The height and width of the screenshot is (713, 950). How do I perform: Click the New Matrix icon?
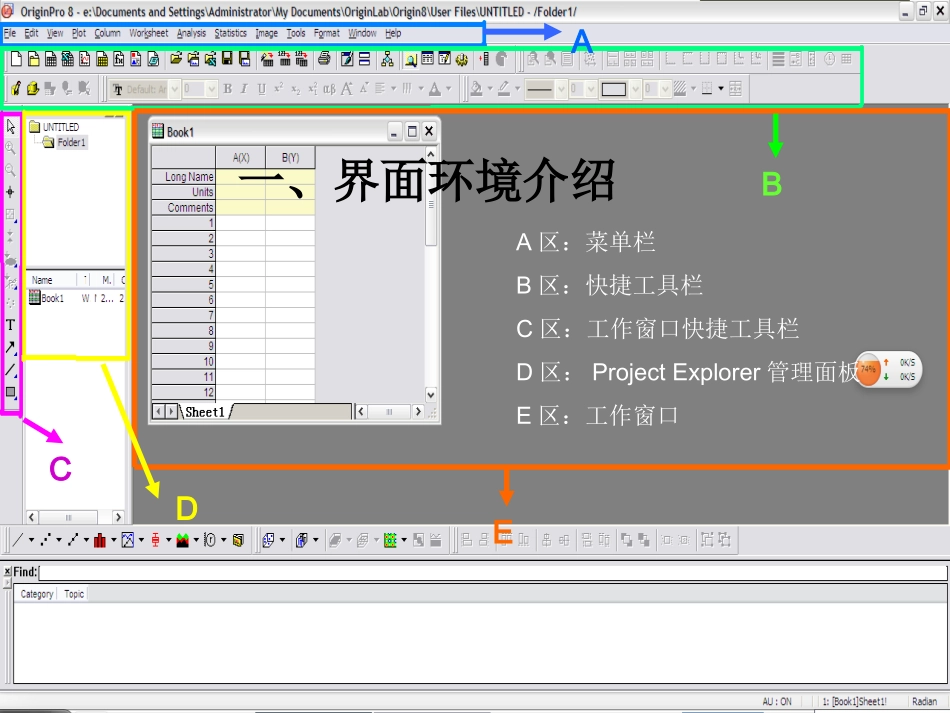pyautogui.click(x=102, y=59)
